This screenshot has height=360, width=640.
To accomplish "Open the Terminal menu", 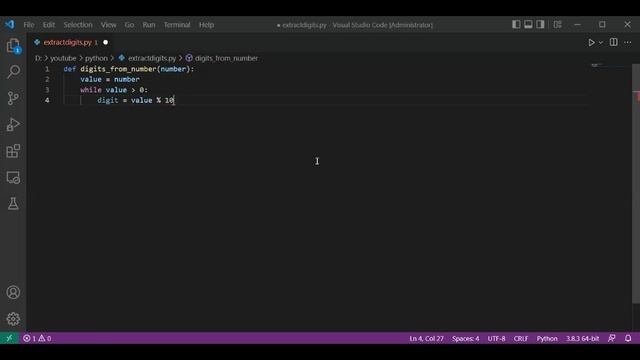I will point(177,25).
